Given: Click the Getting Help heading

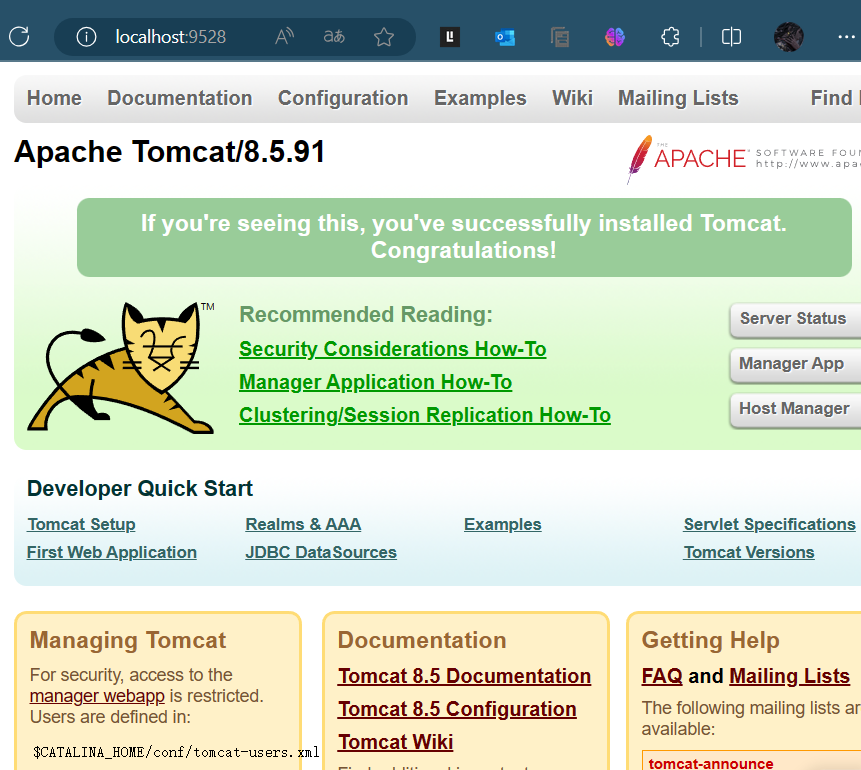Looking at the screenshot, I should click(711, 640).
